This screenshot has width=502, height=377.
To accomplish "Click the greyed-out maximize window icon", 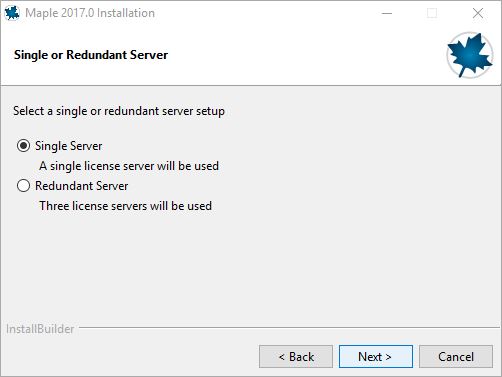I will 432,13.
